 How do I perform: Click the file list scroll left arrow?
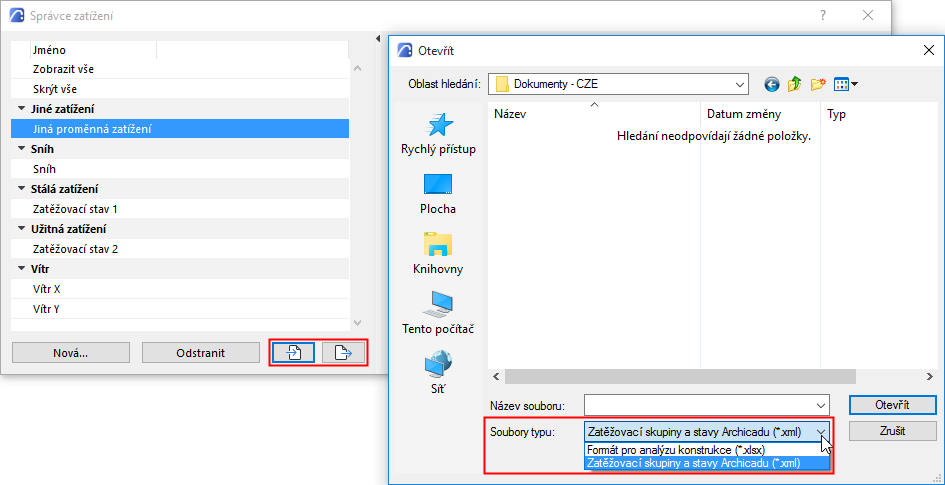point(496,377)
